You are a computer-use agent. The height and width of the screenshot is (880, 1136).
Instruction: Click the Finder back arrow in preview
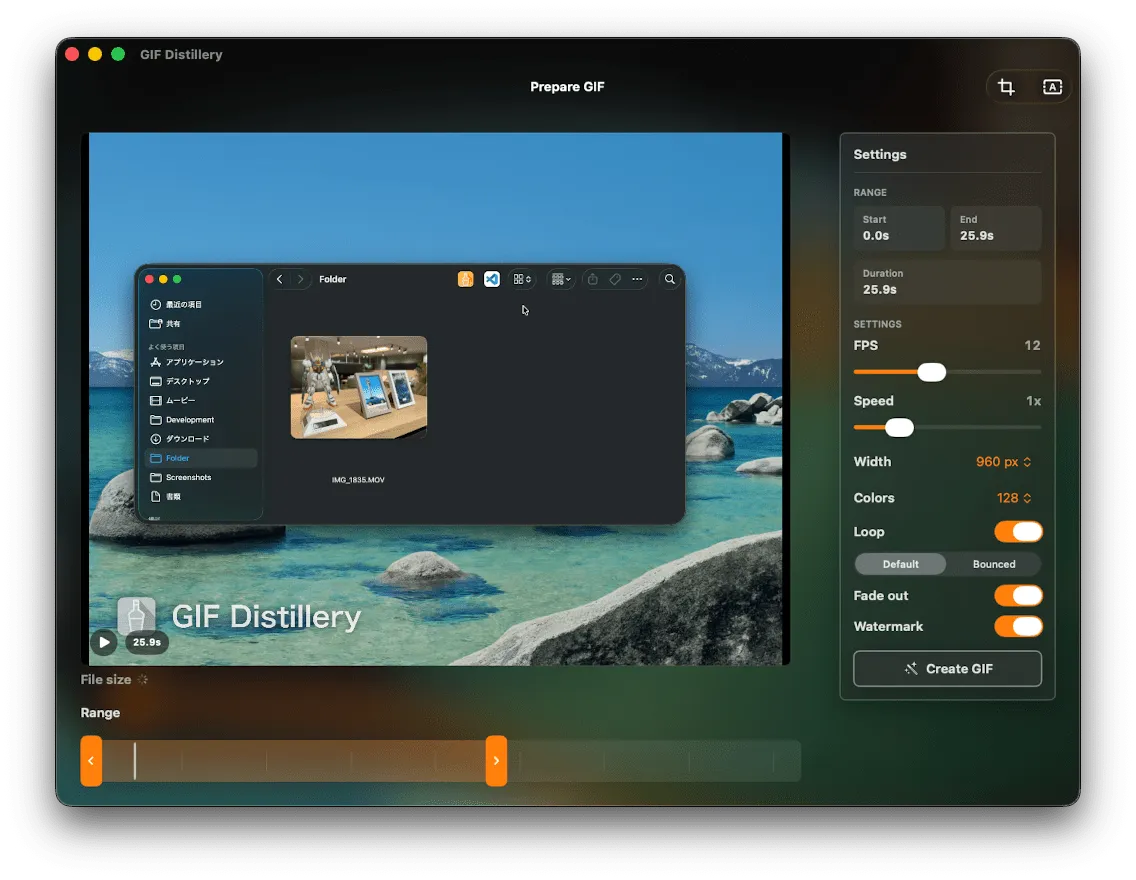click(x=280, y=279)
